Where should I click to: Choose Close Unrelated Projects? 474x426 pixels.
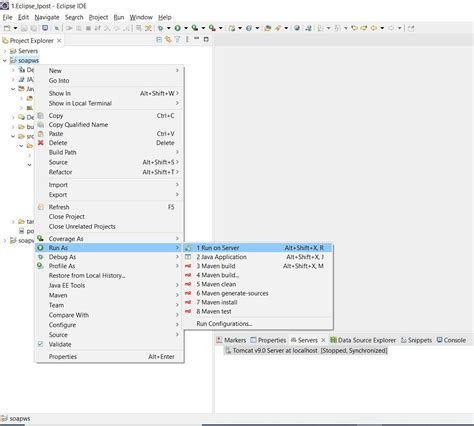109,227
